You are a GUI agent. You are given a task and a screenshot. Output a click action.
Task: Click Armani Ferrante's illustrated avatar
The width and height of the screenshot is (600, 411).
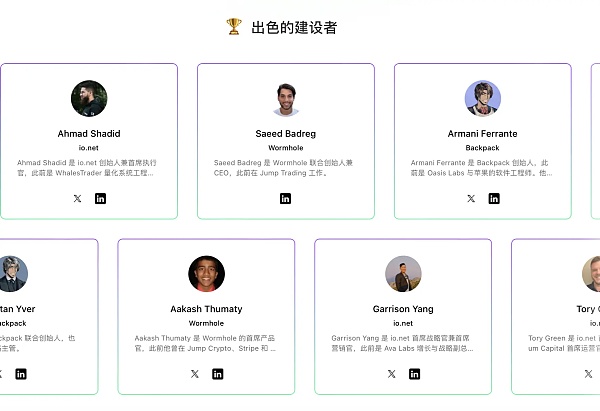pos(483,99)
